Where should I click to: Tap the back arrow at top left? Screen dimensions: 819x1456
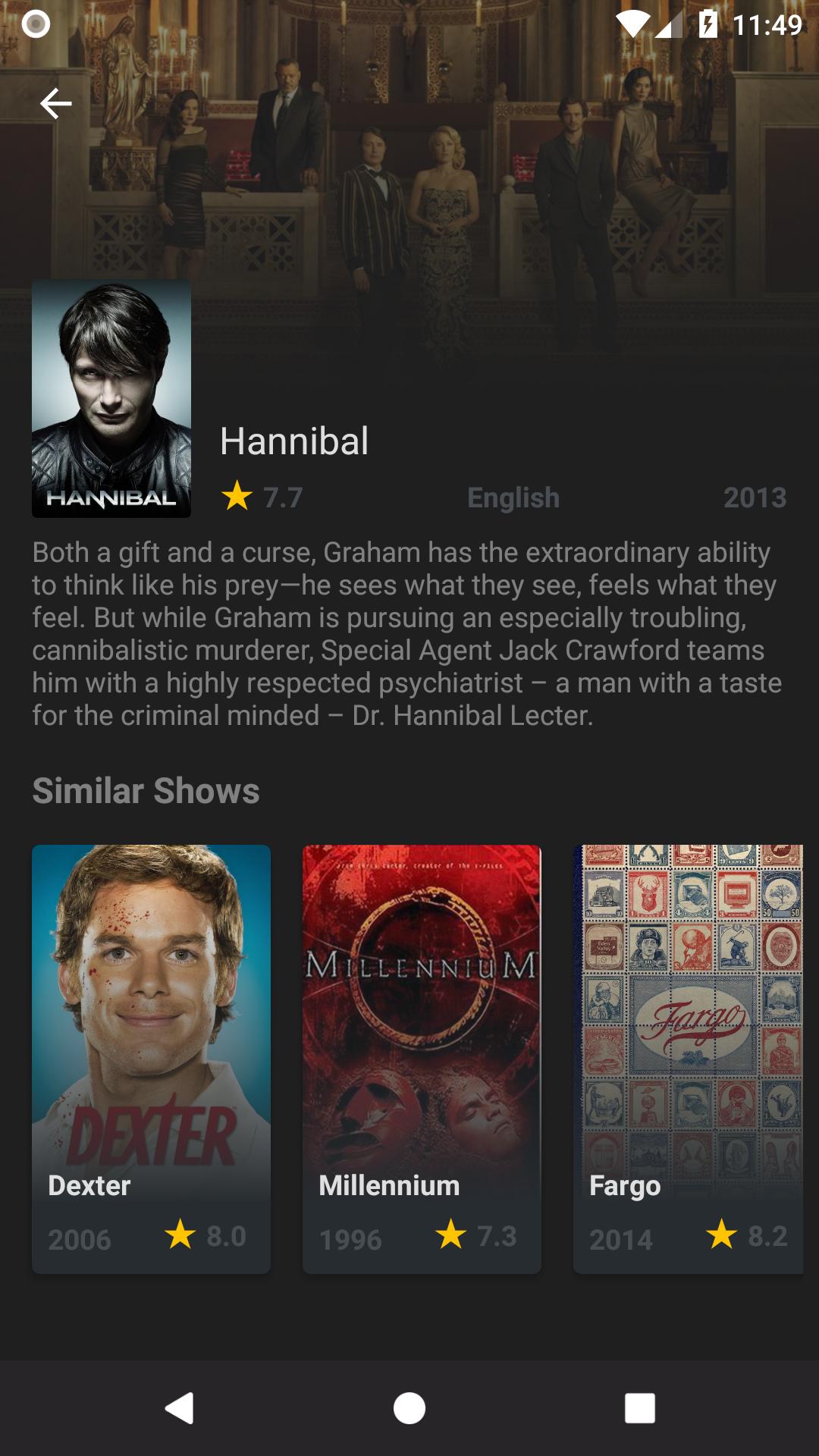pos(55,103)
